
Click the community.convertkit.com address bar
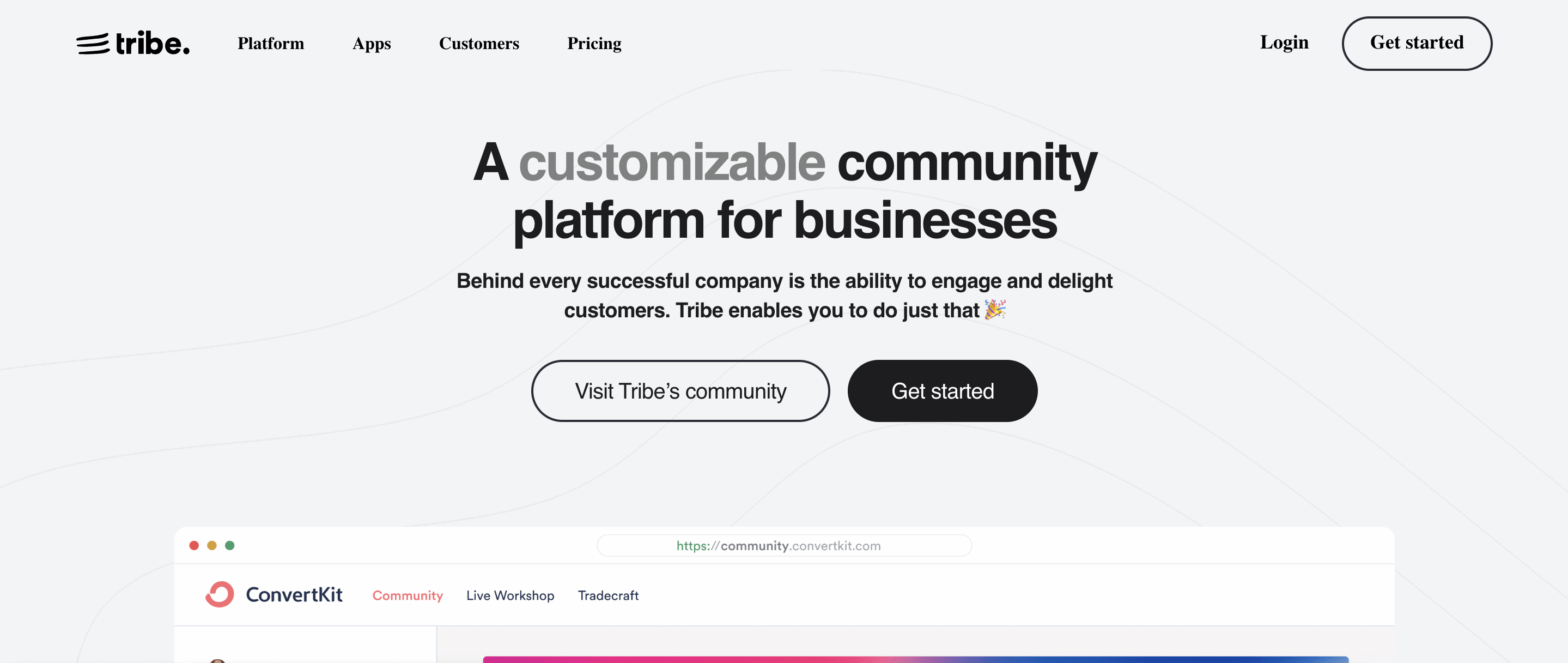point(783,545)
